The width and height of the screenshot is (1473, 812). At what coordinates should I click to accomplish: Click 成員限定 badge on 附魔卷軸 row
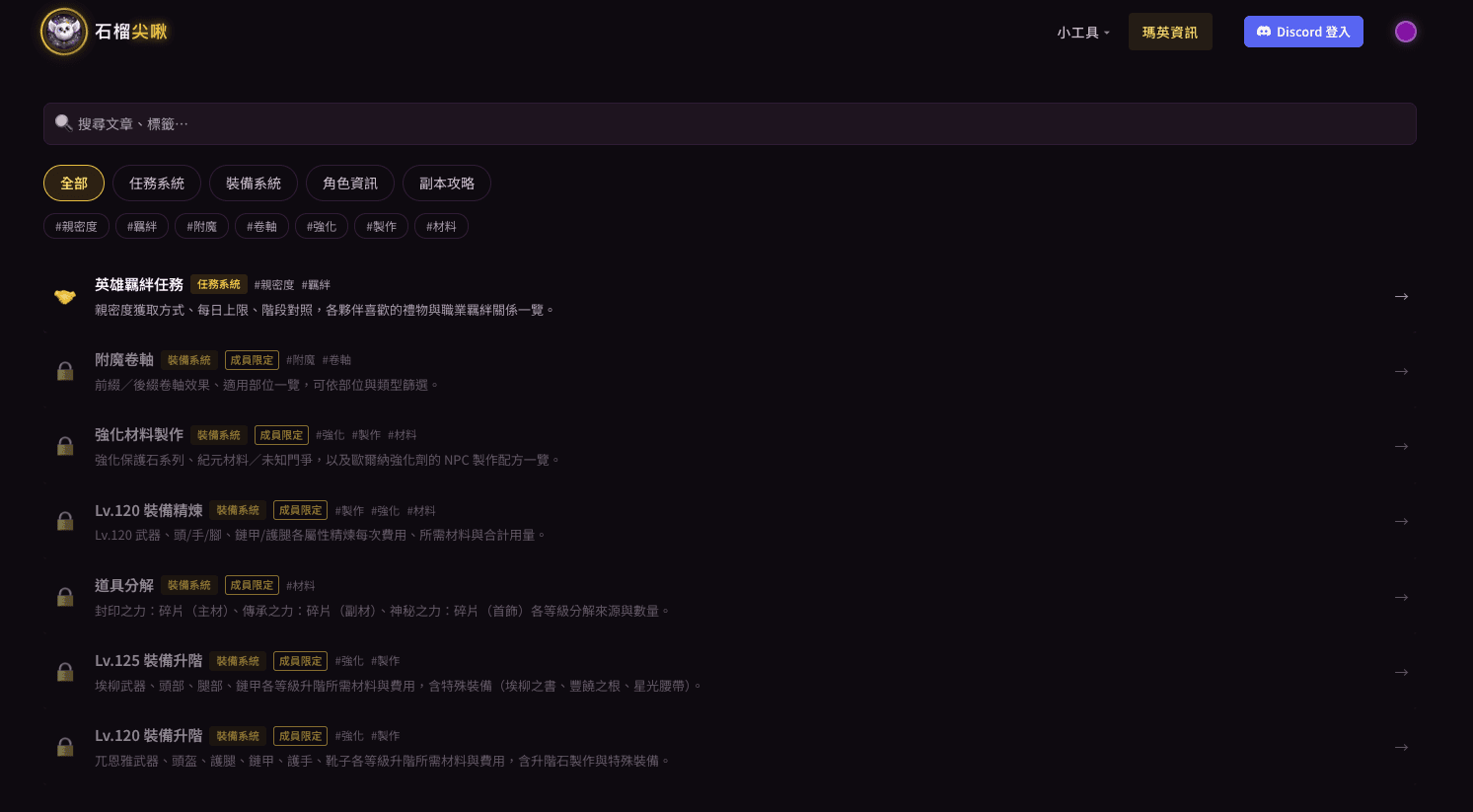tap(252, 360)
